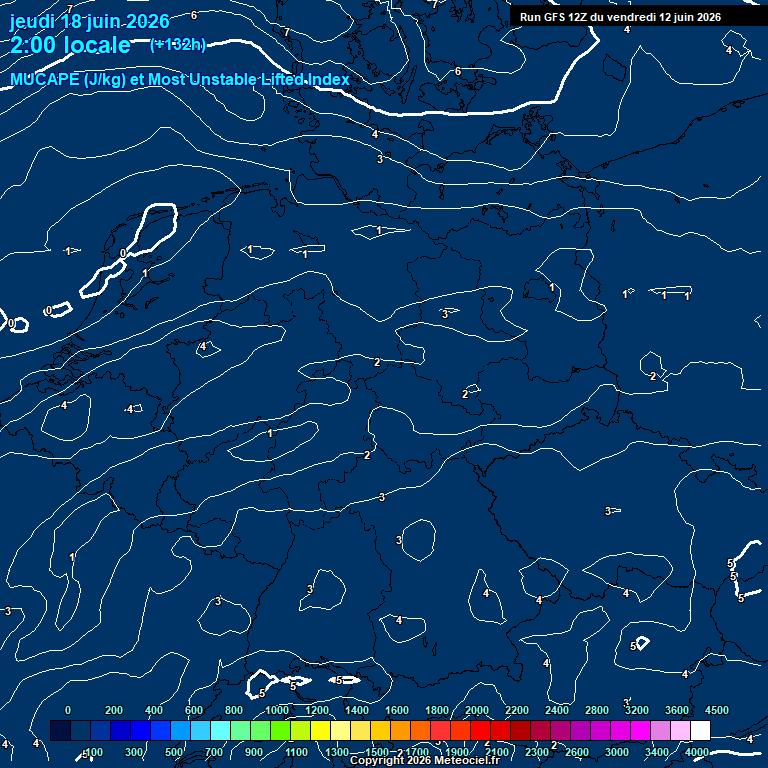768x768 pixels.
Task: Click legend label '2000'
Action: [x=477, y=710]
